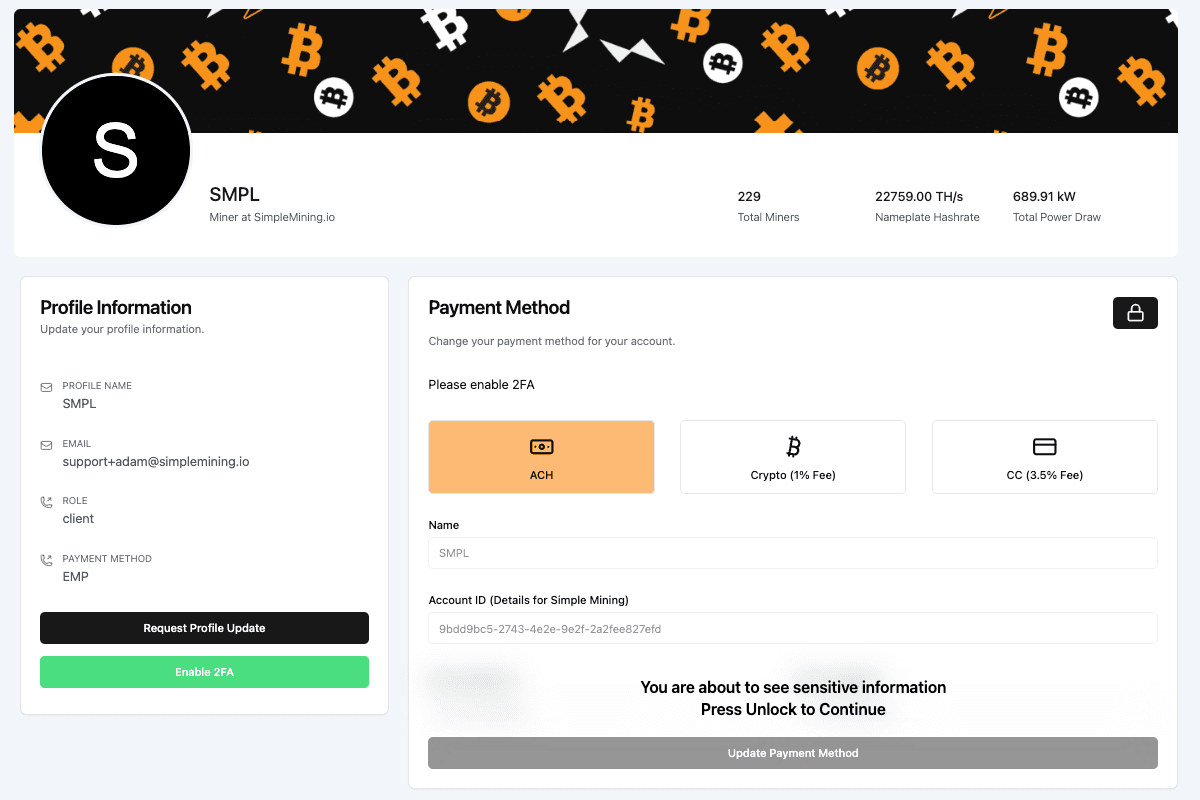Choose the ACH payment option
Viewport: 1200px width, 800px height.
pyautogui.click(x=541, y=457)
